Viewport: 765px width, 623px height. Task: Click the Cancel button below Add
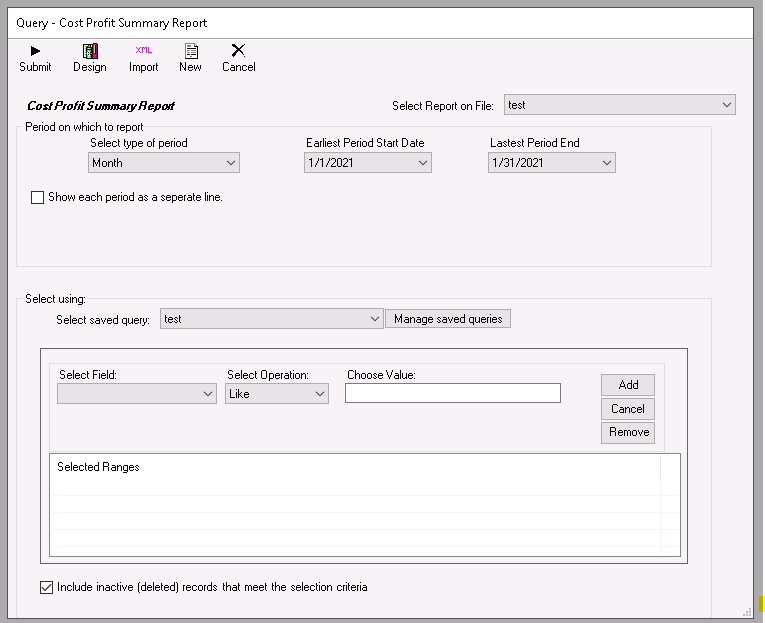coord(628,409)
